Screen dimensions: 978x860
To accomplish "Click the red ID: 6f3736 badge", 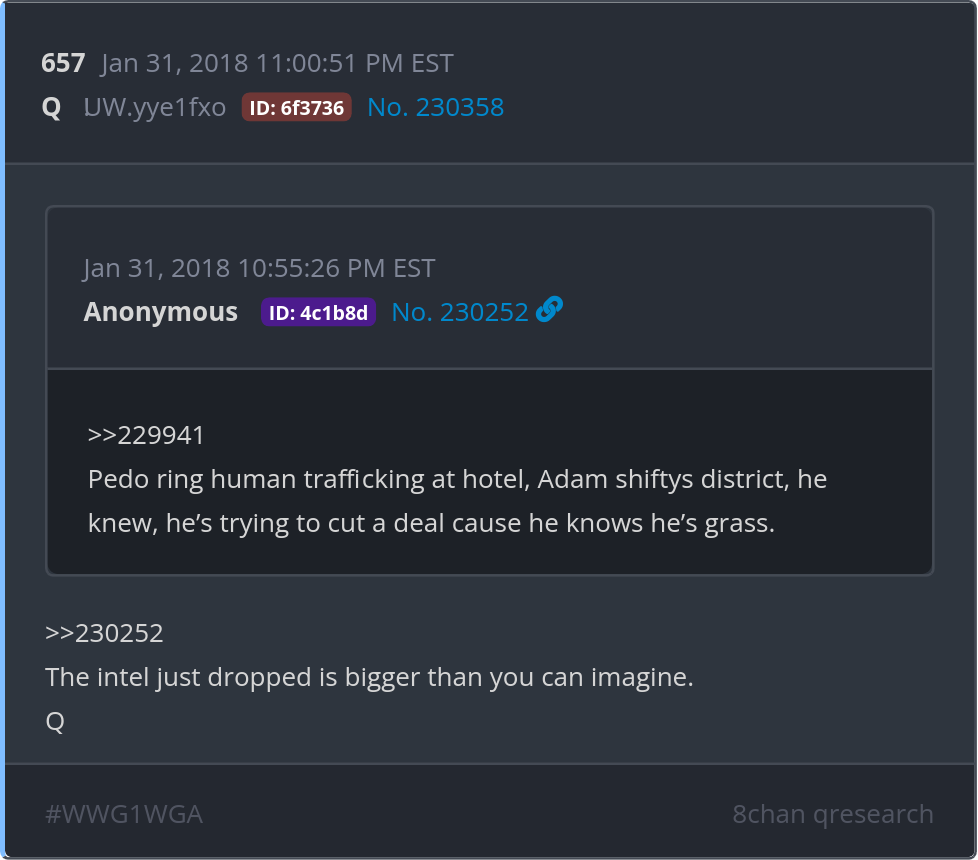I will (x=296, y=107).
